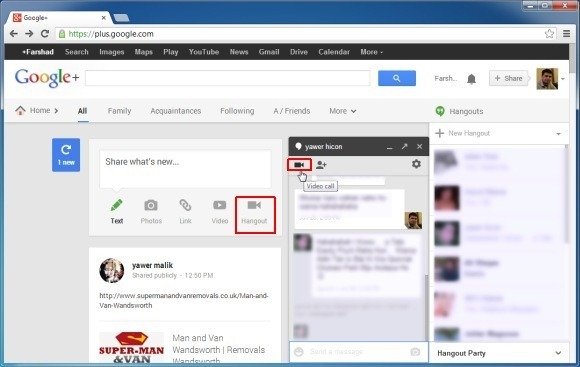Image resolution: width=580 pixels, height=367 pixels.
Task: Click the + Share button
Action: [508, 78]
